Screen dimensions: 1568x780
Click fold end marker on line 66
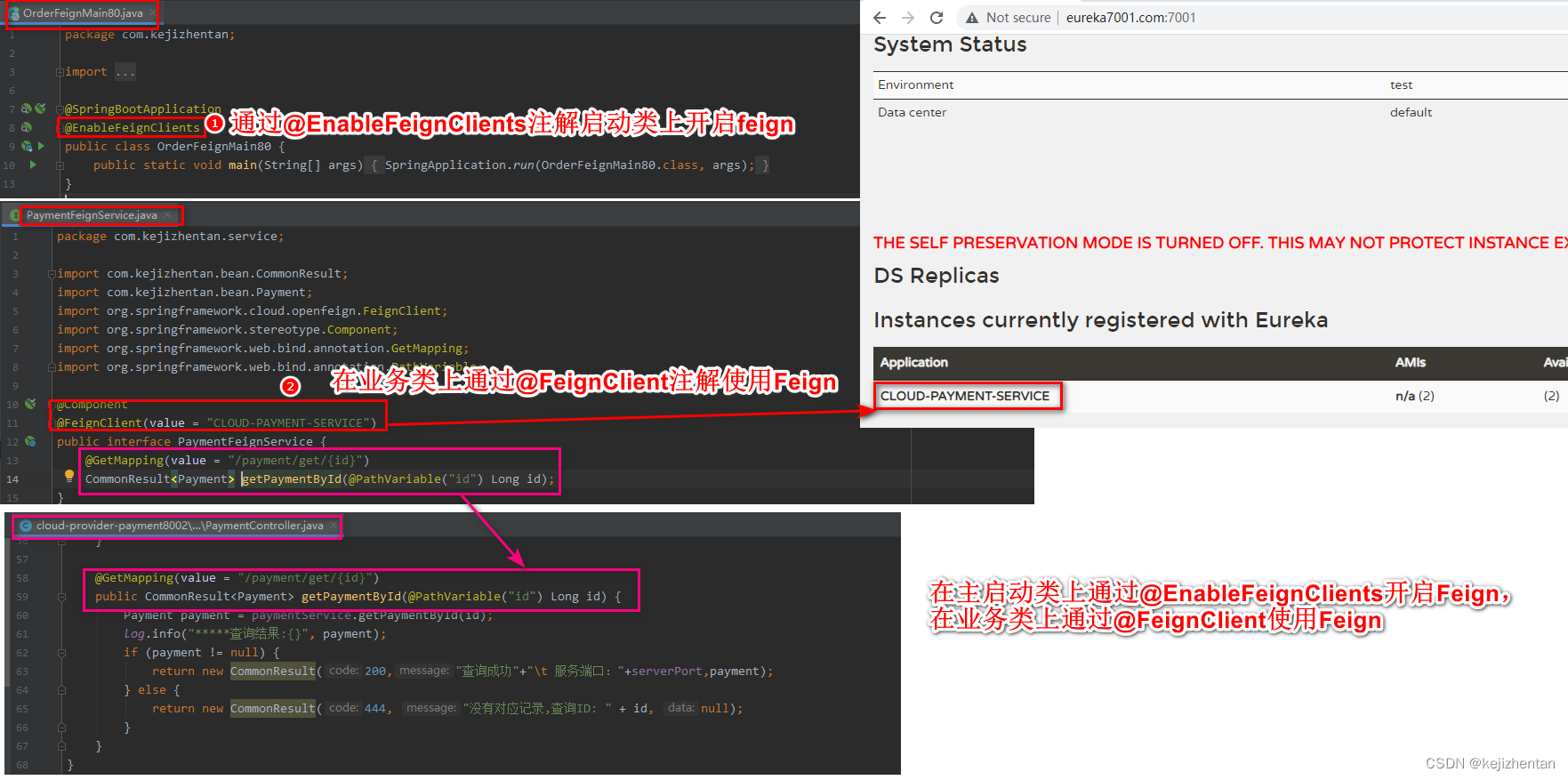coord(61,728)
